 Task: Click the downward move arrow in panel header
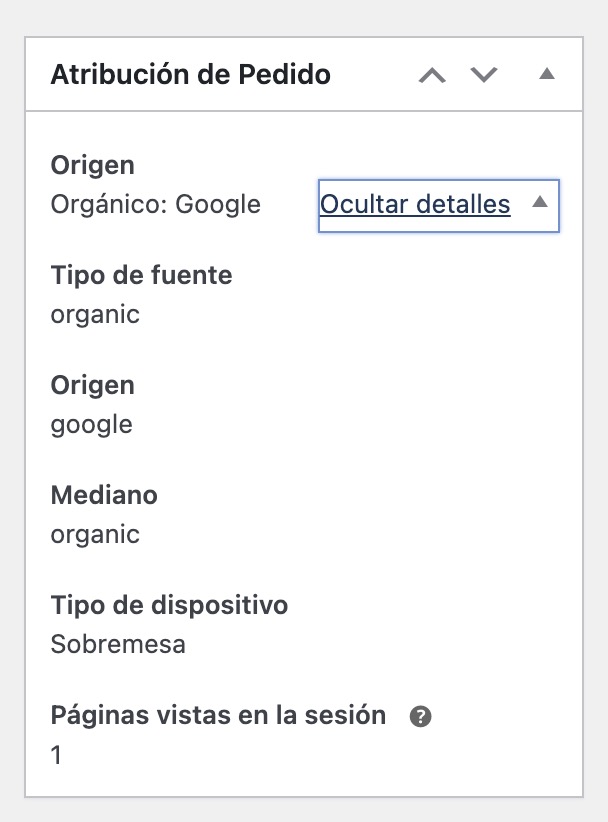(483, 74)
